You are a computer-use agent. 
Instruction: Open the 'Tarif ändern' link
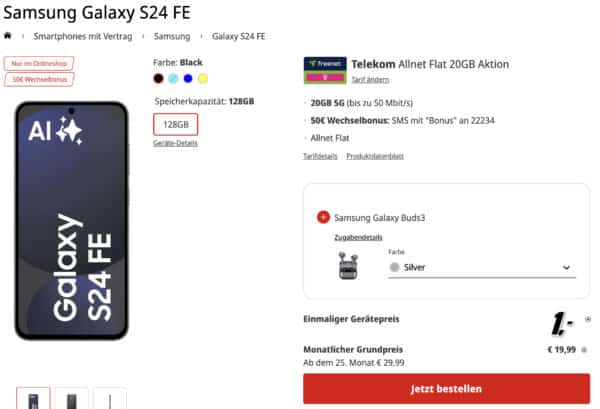[x=370, y=80]
